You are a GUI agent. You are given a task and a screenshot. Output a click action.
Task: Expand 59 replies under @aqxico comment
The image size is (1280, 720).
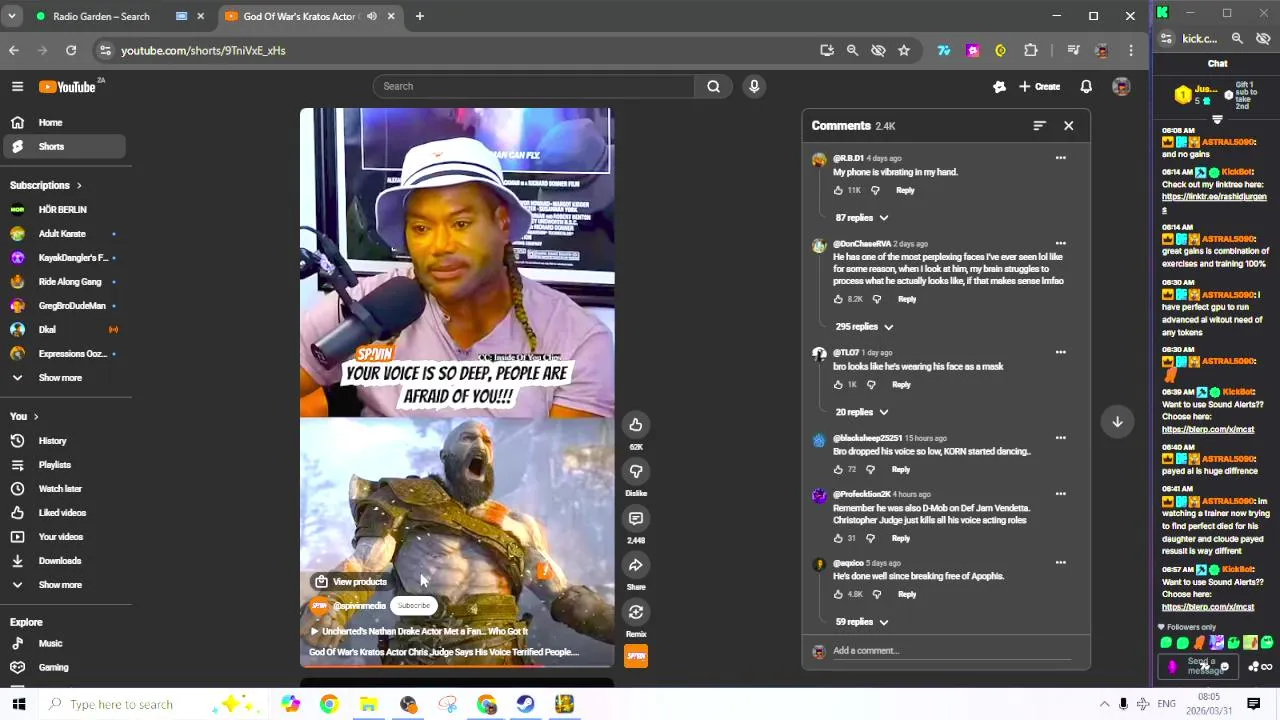point(862,622)
